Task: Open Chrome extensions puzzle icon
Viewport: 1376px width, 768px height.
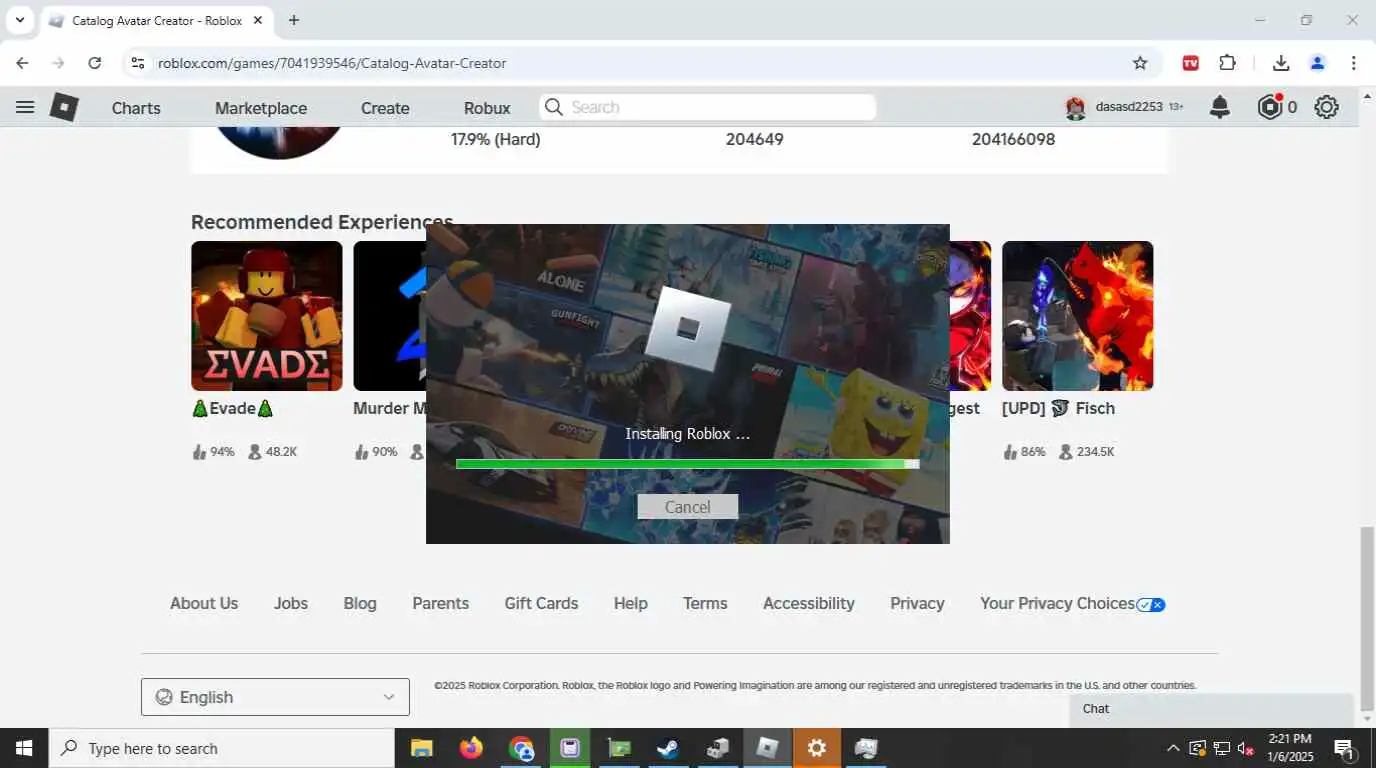Action: [1228, 63]
